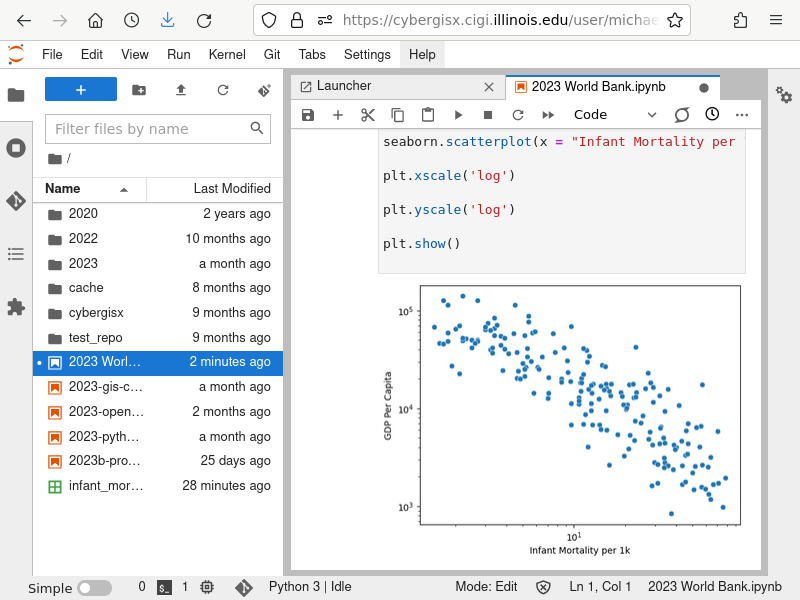Switch to the Launcher tab
The width and height of the screenshot is (800, 600).
pyautogui.click(x=344, y=87)
